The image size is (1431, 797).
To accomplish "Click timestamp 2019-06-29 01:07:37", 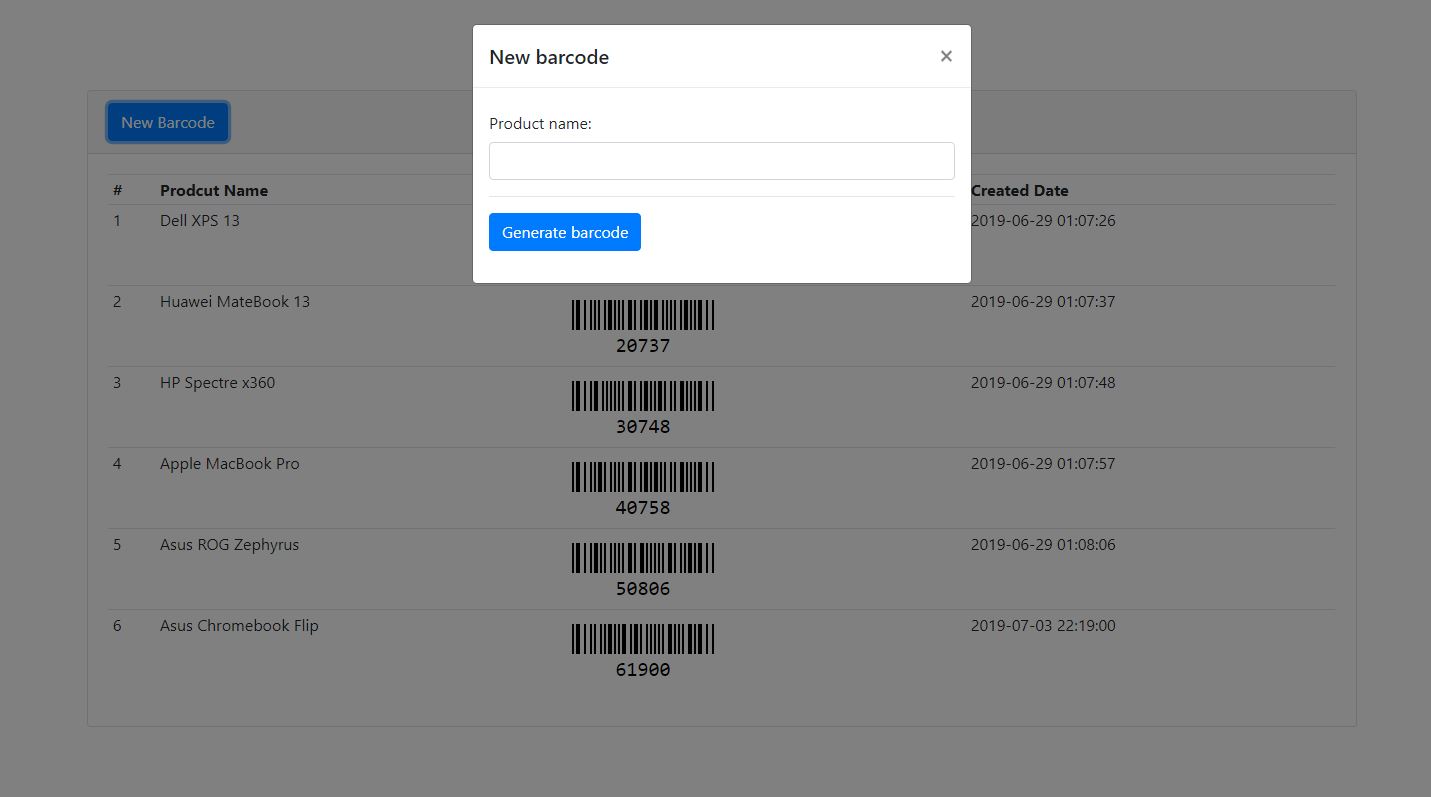I will [x=1043, y=301].
